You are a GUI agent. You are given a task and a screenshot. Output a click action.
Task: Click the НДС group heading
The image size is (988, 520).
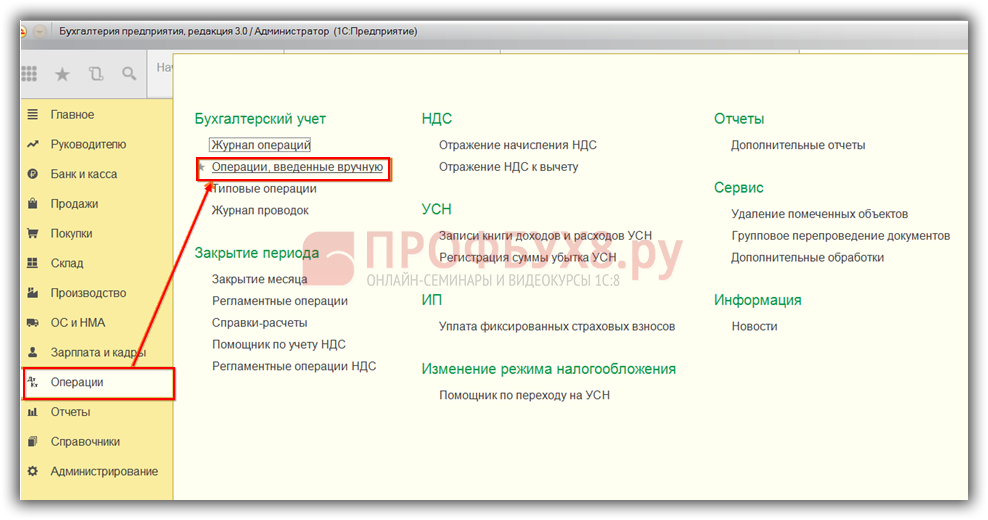tap(437, 118)
